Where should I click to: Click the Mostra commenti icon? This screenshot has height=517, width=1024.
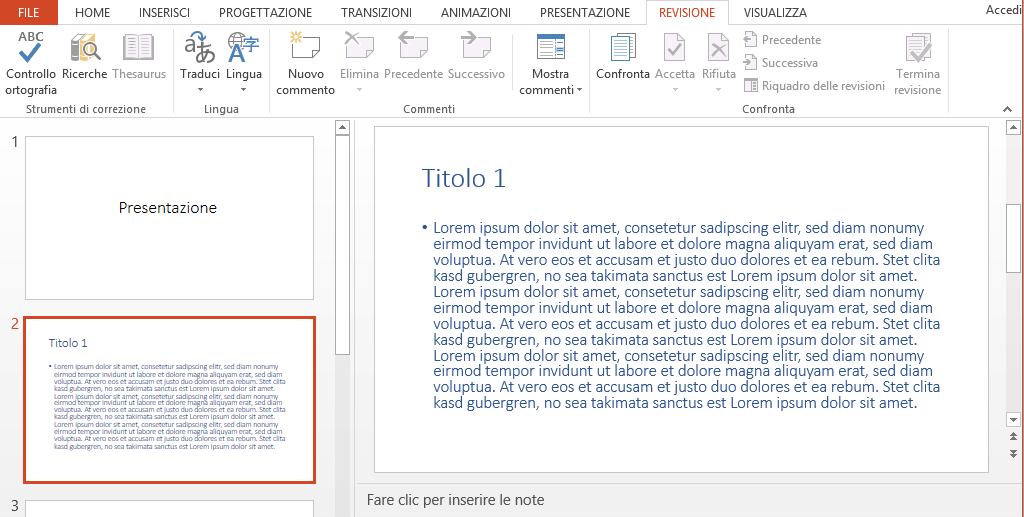tap(550, 48)
